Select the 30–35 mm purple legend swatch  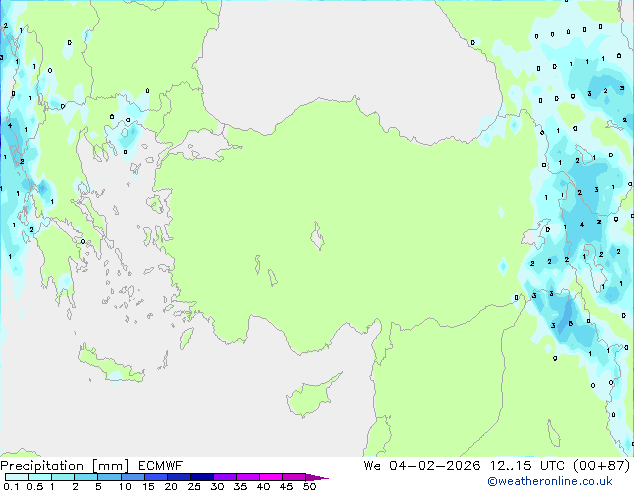point(224,477)
